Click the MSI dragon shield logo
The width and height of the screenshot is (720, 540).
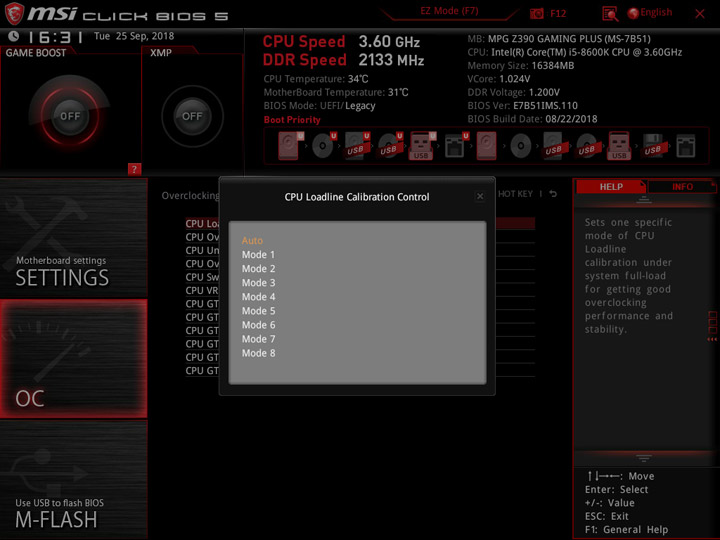tap(14, 13)
